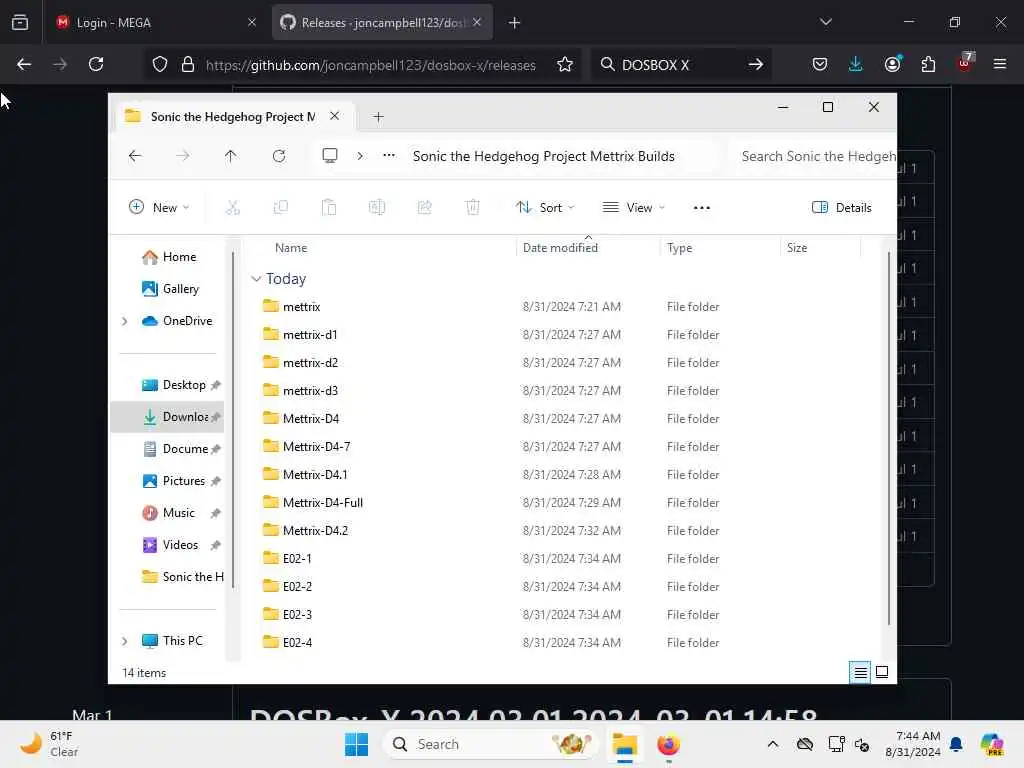Click Firefox icon on taskbar
1024x768 pixels.
click(668, 744)
